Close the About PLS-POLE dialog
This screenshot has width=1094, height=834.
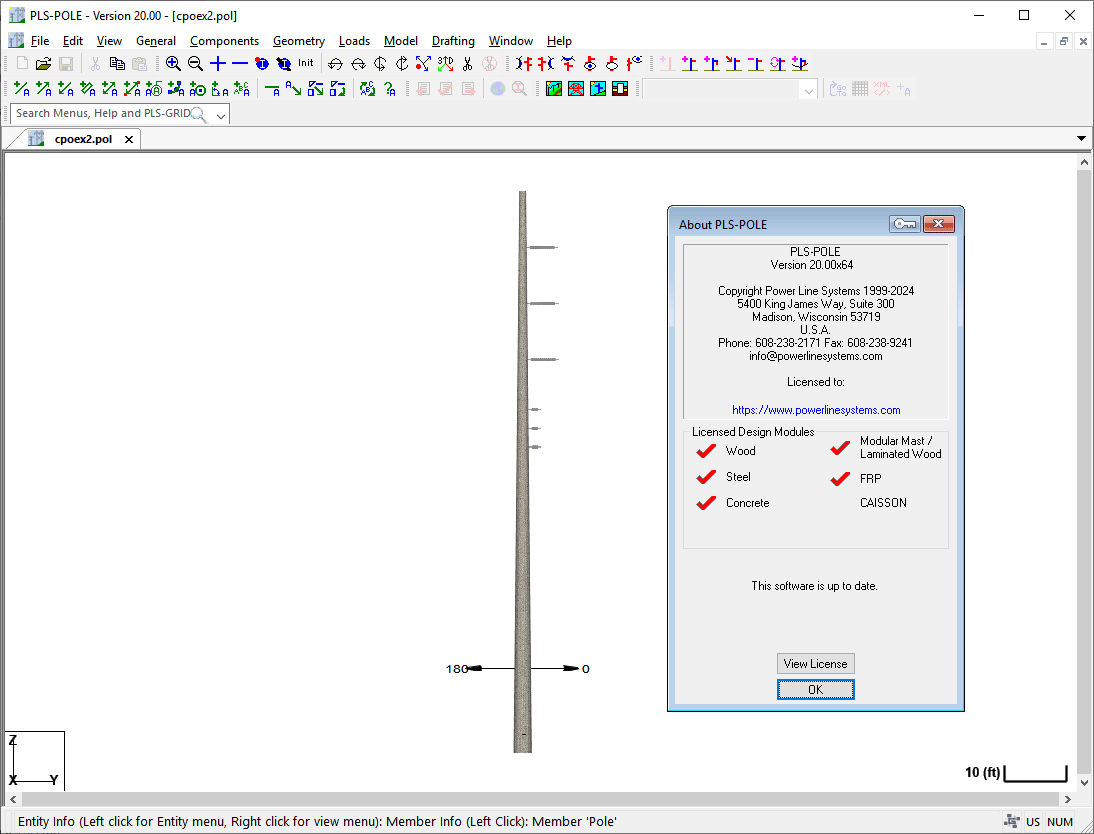pos(938,224)
